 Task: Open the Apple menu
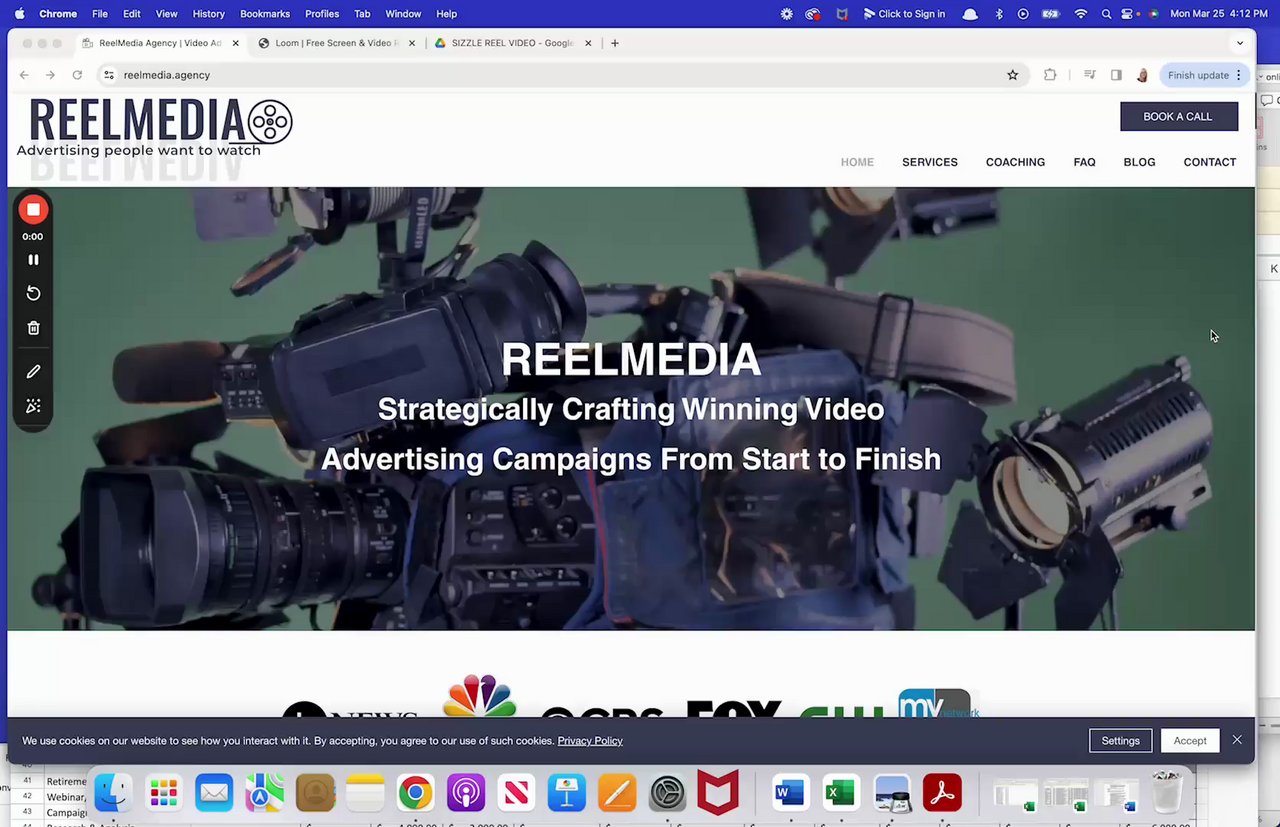tap(19, 14)
